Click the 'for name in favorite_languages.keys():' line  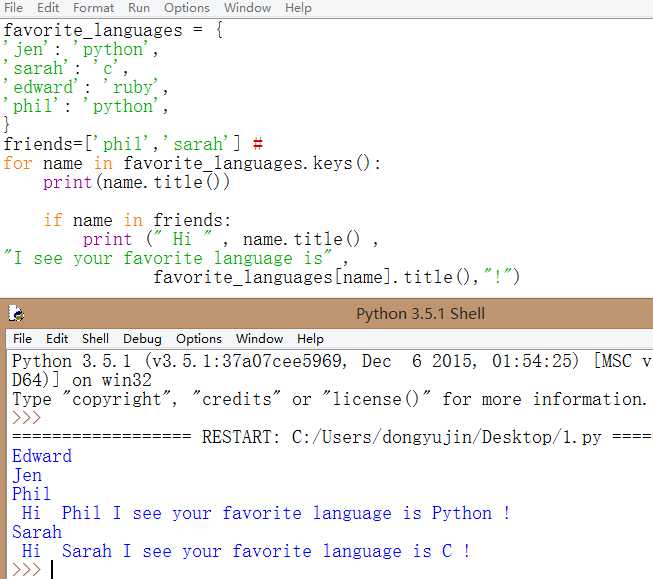(x=192, y=163)
